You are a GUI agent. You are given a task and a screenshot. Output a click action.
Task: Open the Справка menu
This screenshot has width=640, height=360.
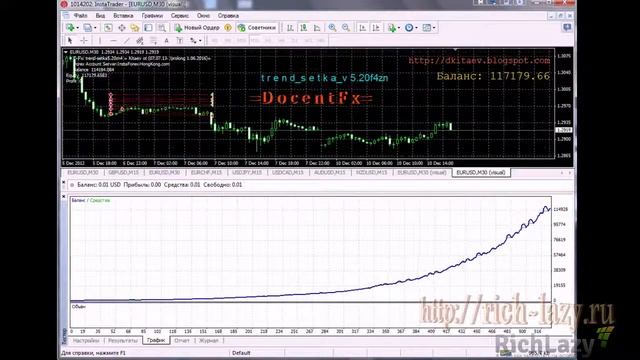(228, 16)
